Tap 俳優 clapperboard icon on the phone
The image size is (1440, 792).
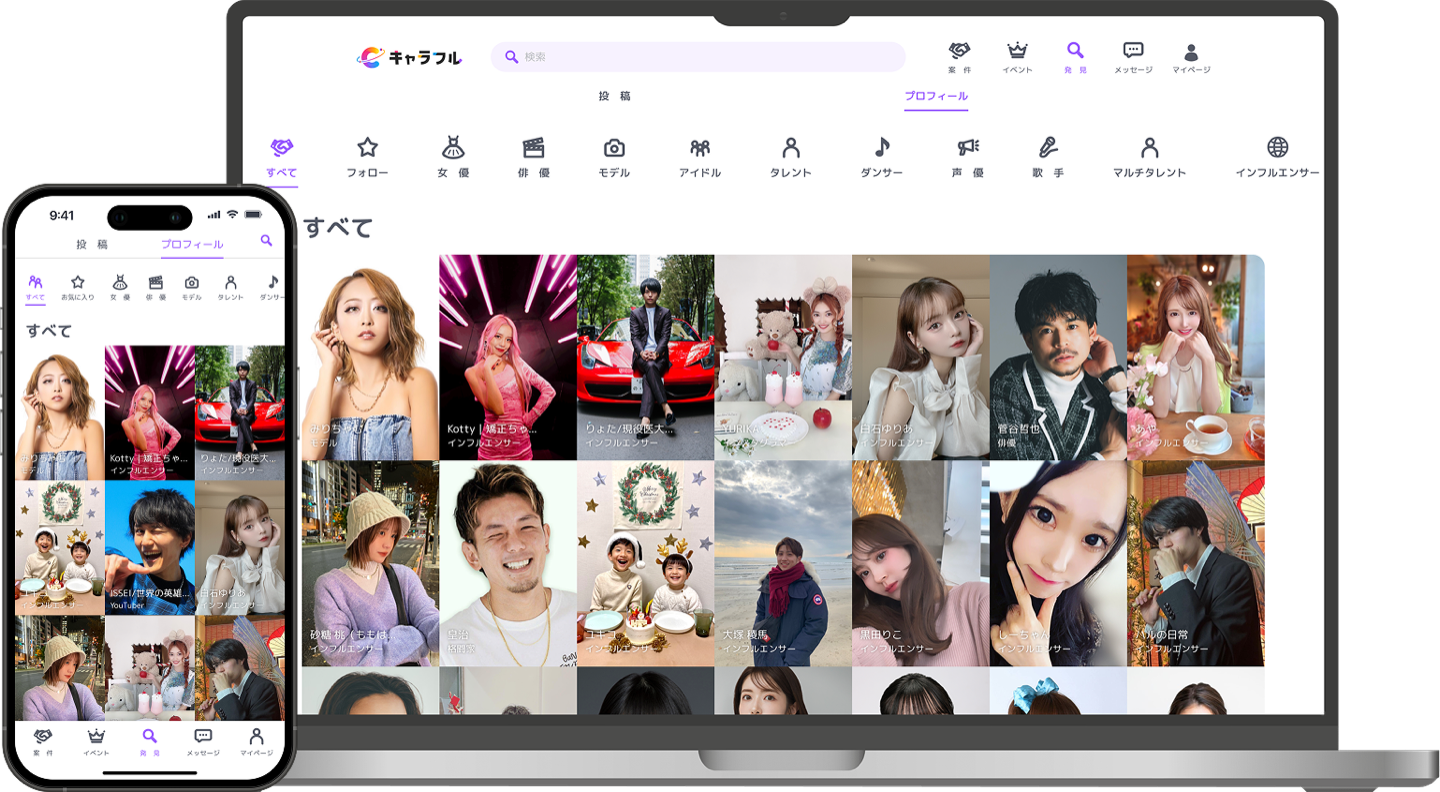click(x=156, y=282)
